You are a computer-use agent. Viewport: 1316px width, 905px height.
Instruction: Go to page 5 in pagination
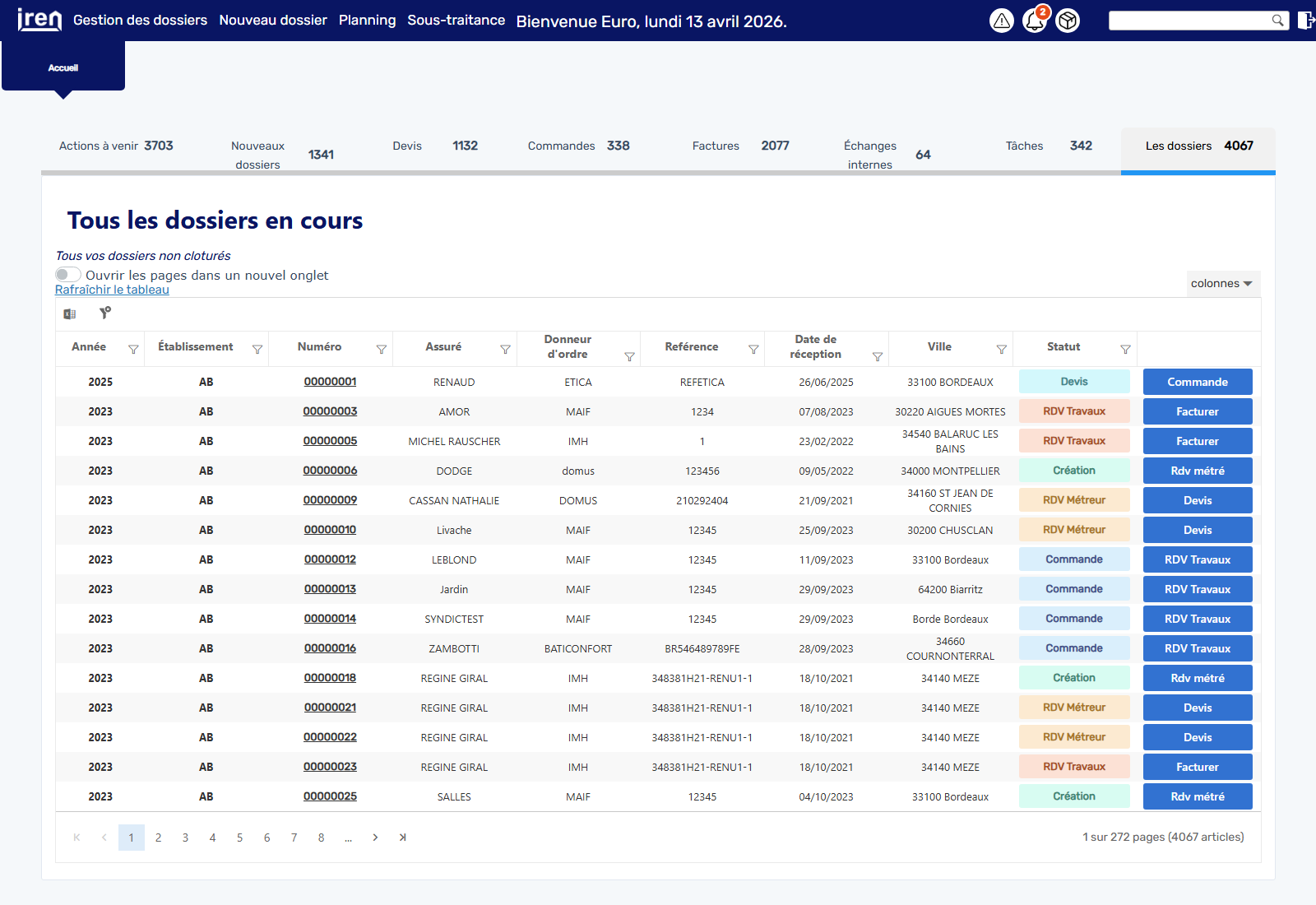point(239,838)
